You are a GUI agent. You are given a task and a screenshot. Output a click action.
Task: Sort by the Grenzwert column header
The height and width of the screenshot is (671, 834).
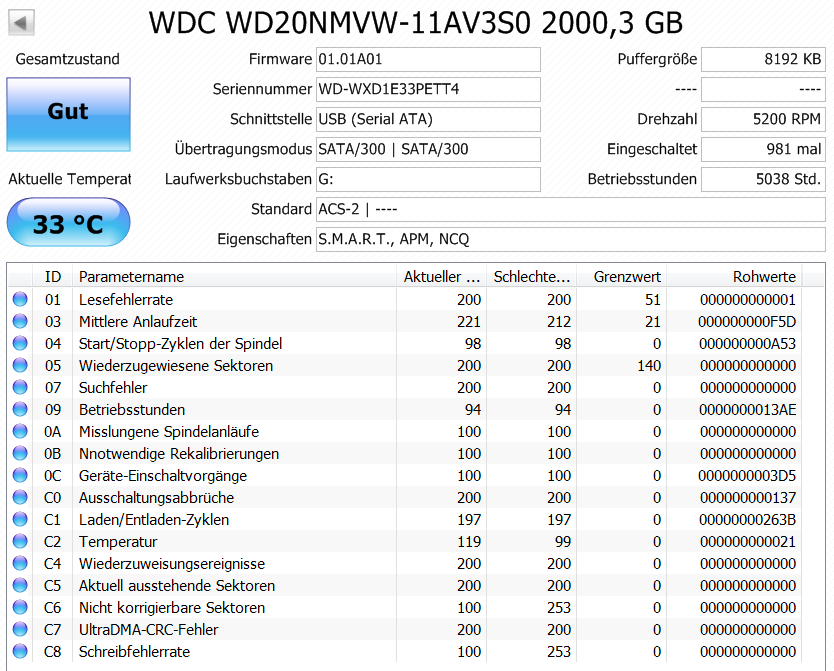621,276
